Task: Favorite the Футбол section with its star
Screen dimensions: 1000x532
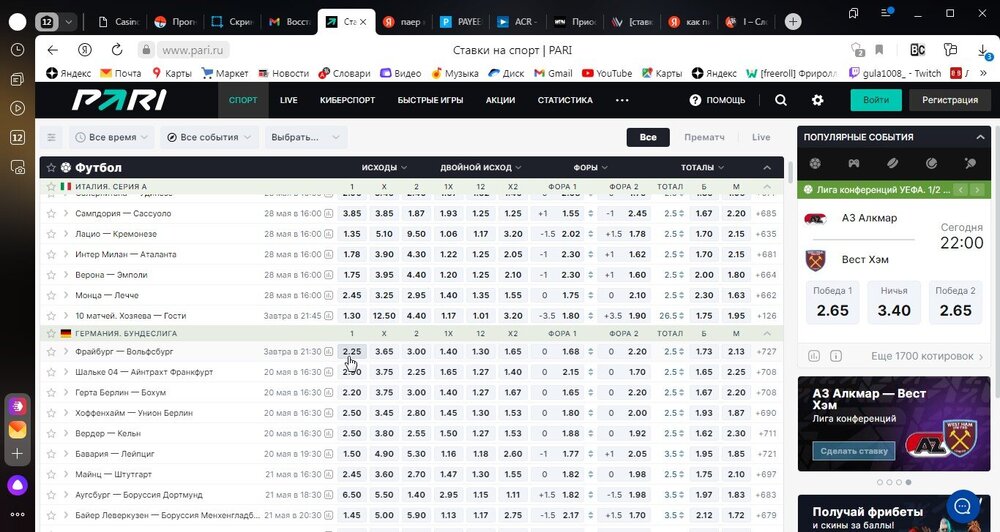Action: (51, 168)
